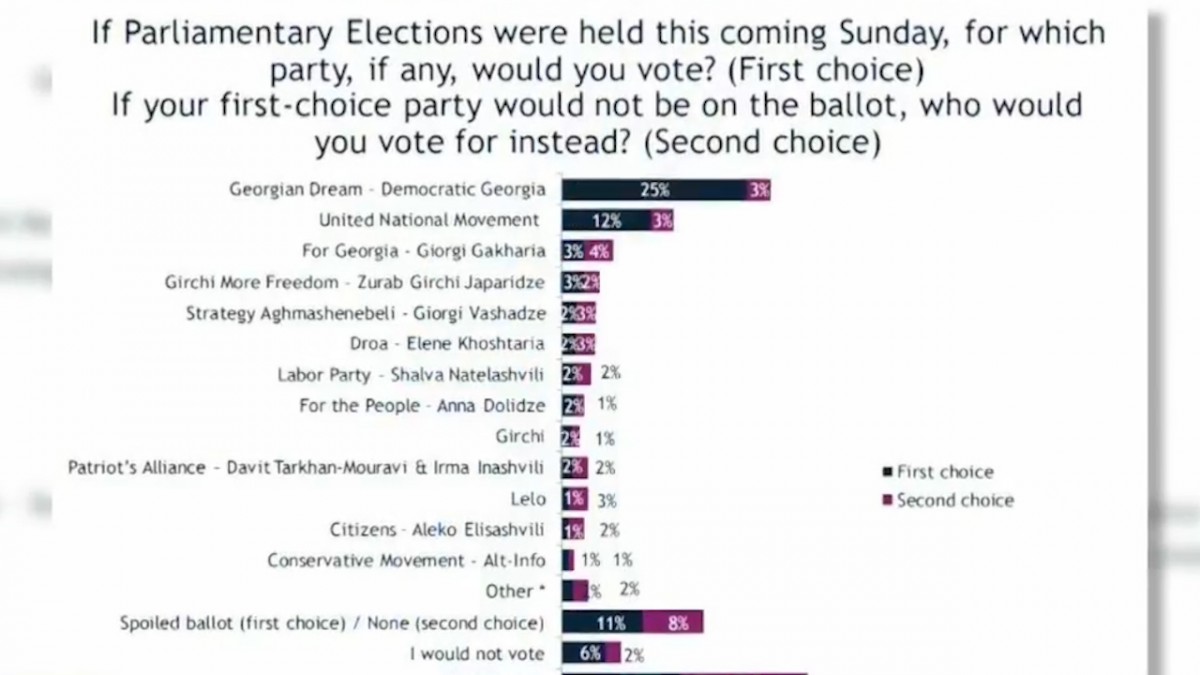Screen dimensions: 1200x675
Task: Click the 'Citizens - Aleko Elisashvili' label
Action: [438, 529]
